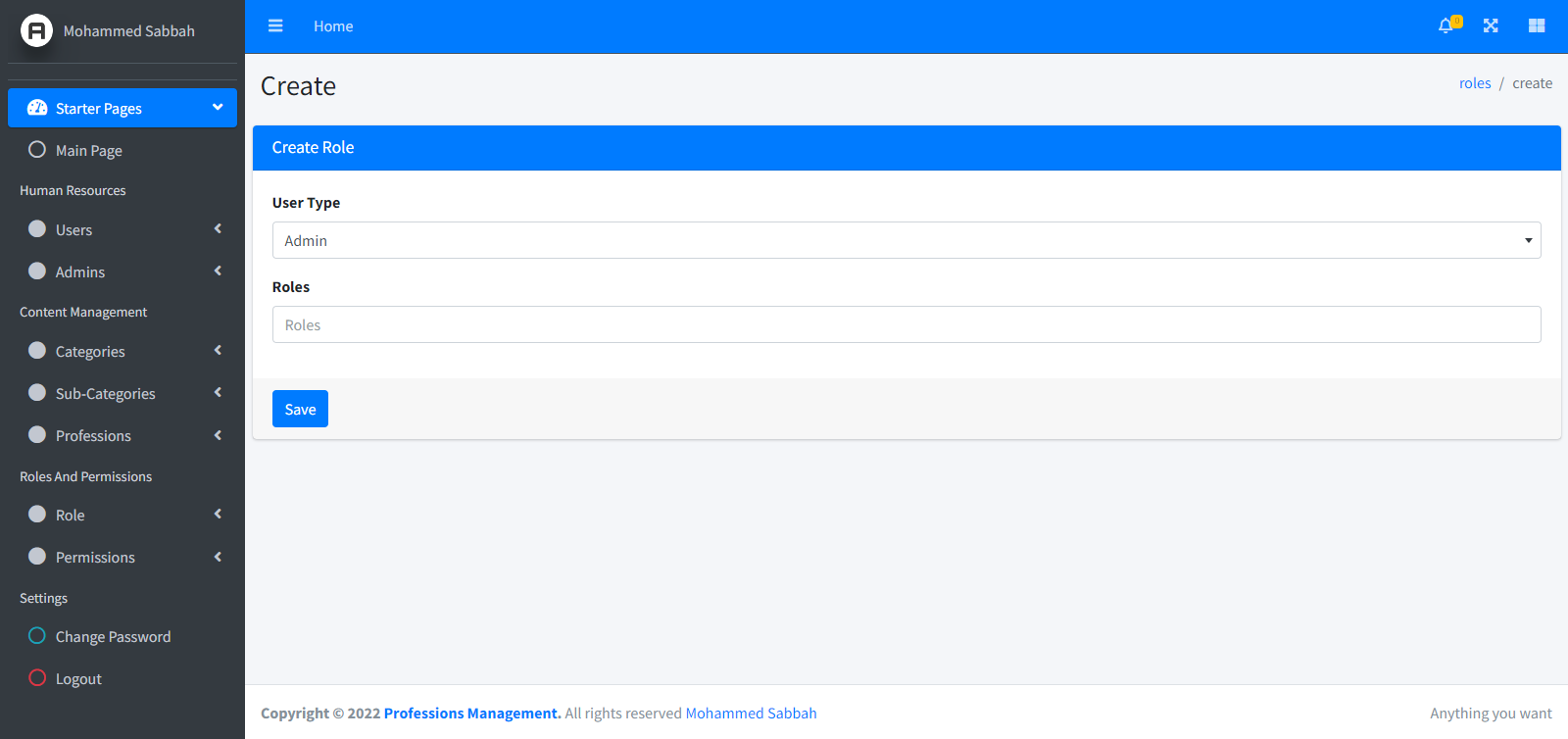The width and height of the screenshot is (1568, 739).
Task: Click the Starter Pages dashboard icon
Action: [37, 108]
